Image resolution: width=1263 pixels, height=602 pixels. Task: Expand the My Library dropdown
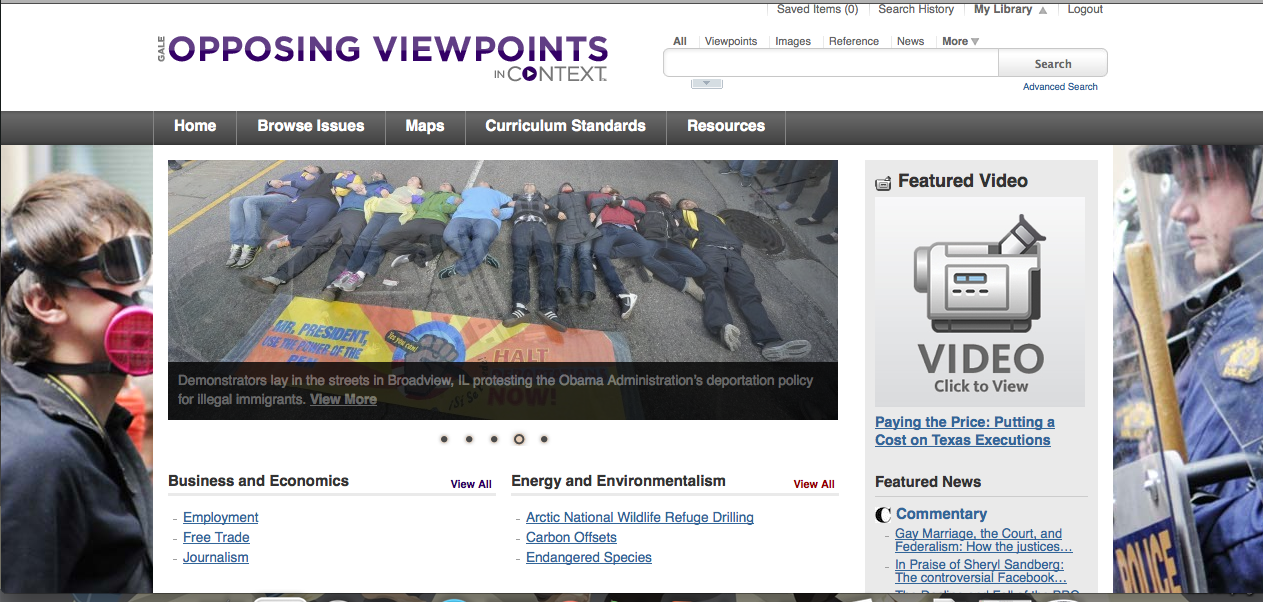(x=1010, y=9)
